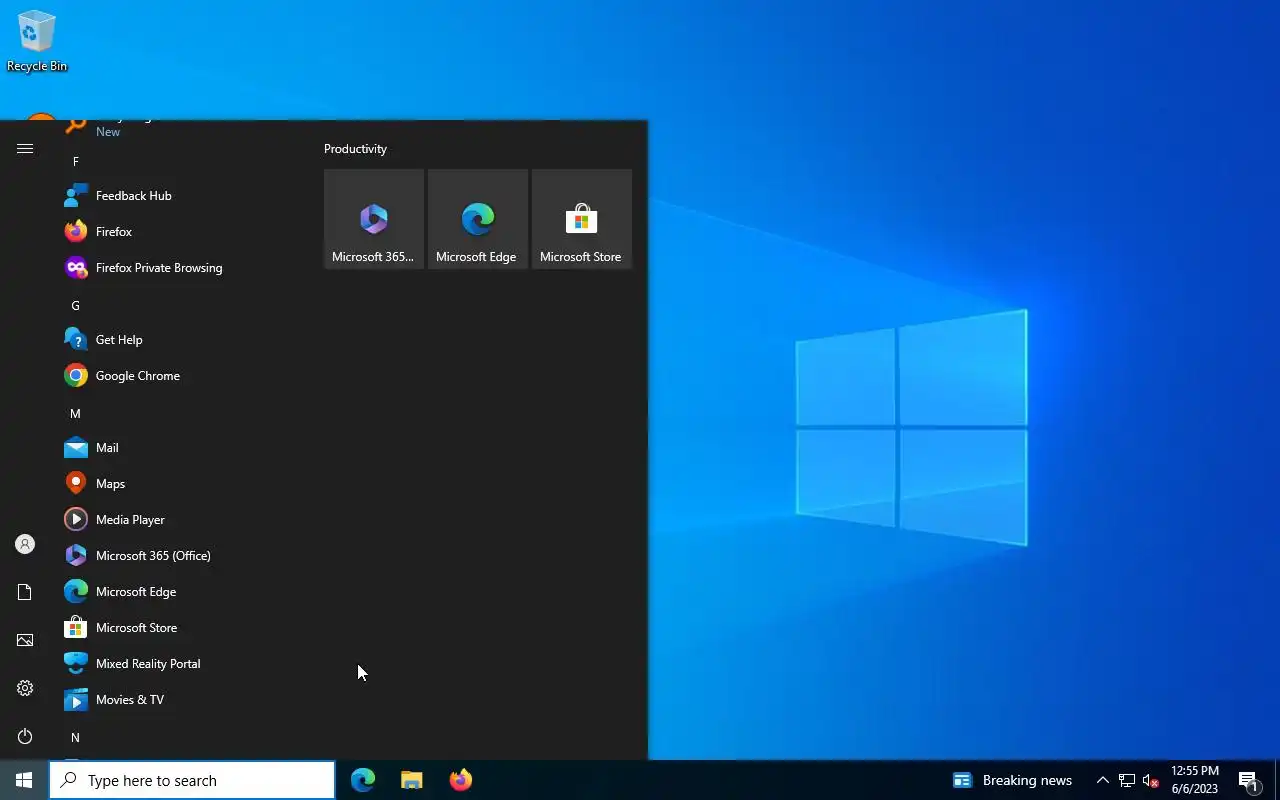Show hidden system tray icons
Viewport: 1280px width, 800px height.
pos(1103,780)
